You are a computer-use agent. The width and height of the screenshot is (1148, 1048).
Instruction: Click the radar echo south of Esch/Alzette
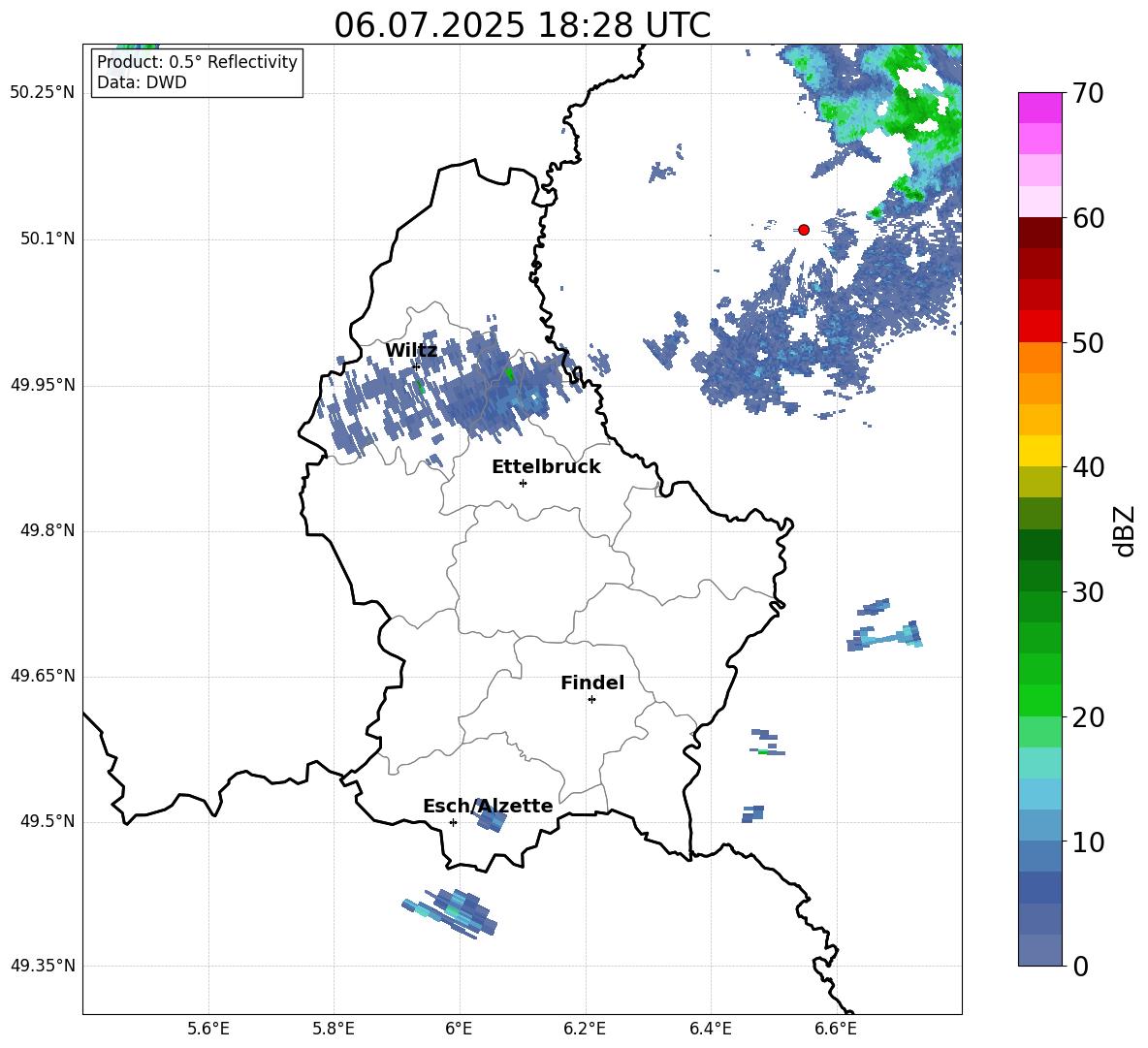point(450,912)
